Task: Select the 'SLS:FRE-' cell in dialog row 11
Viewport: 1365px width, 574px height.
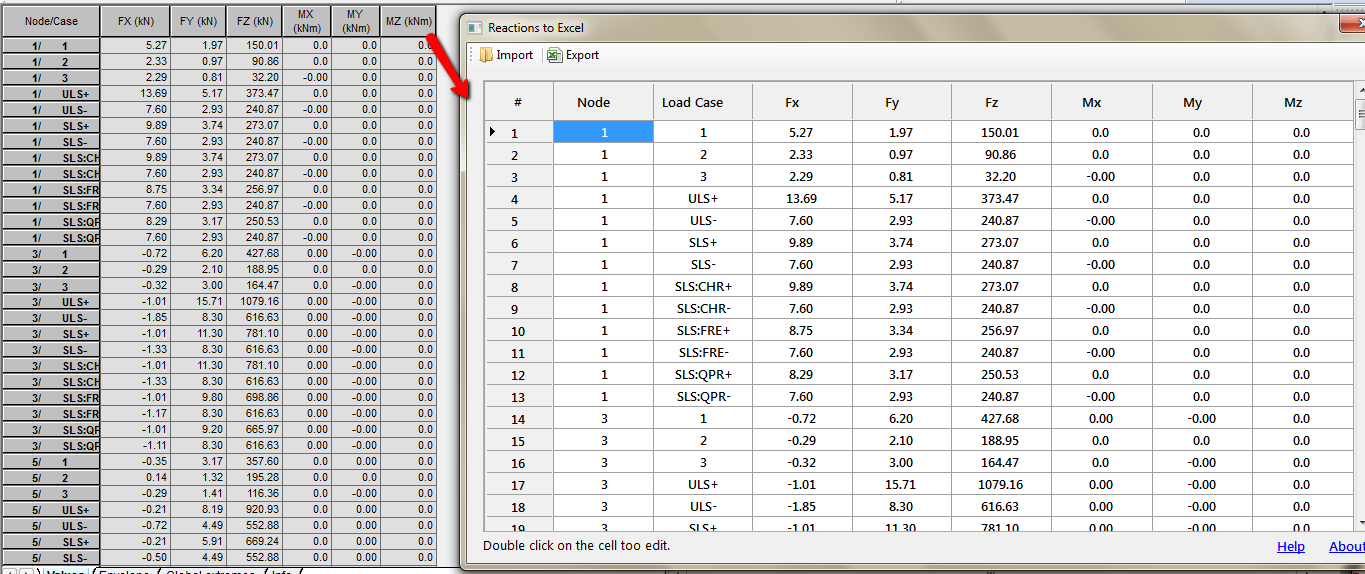Action: [703, 352]
